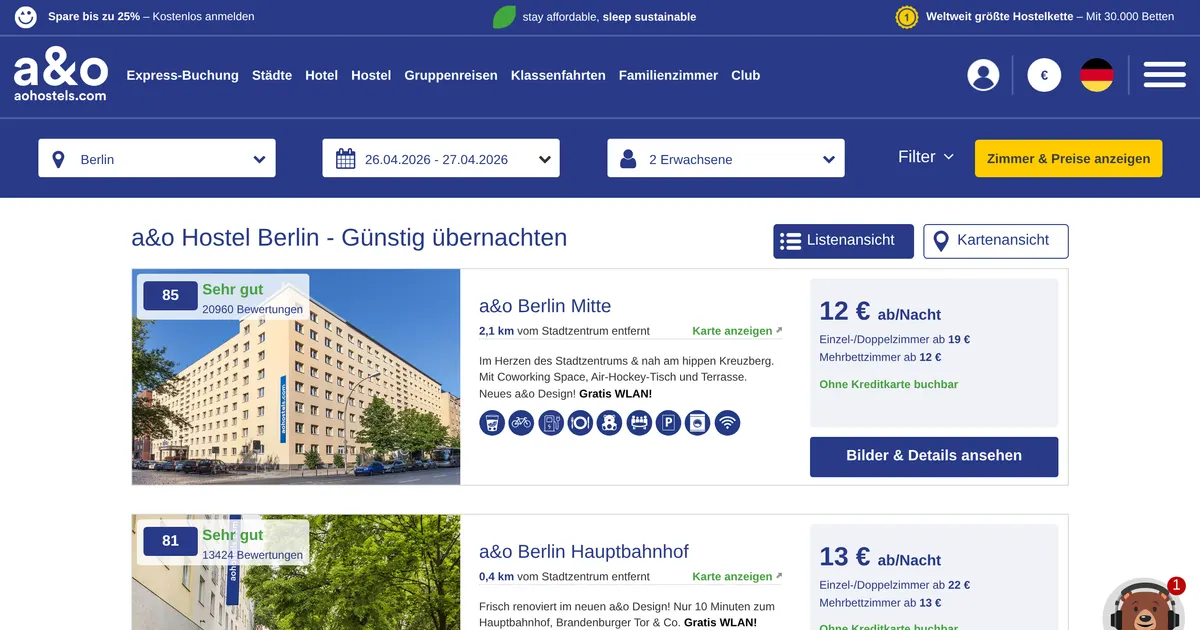Viewport: 1200px width, 630px height.
Task: Click a&o Berlin Hauptbahnhof photo
Action: click(296, 573)
